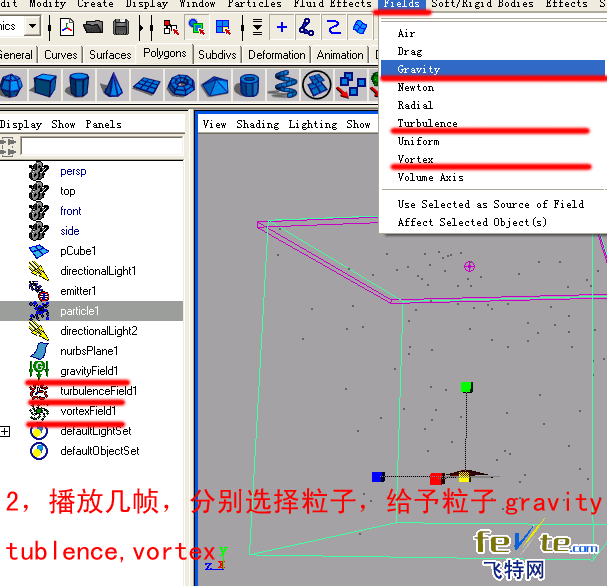Click the blue Z-axis manipulator handle
The width and height of the screenshot is (607, 586).
point(378,476)
